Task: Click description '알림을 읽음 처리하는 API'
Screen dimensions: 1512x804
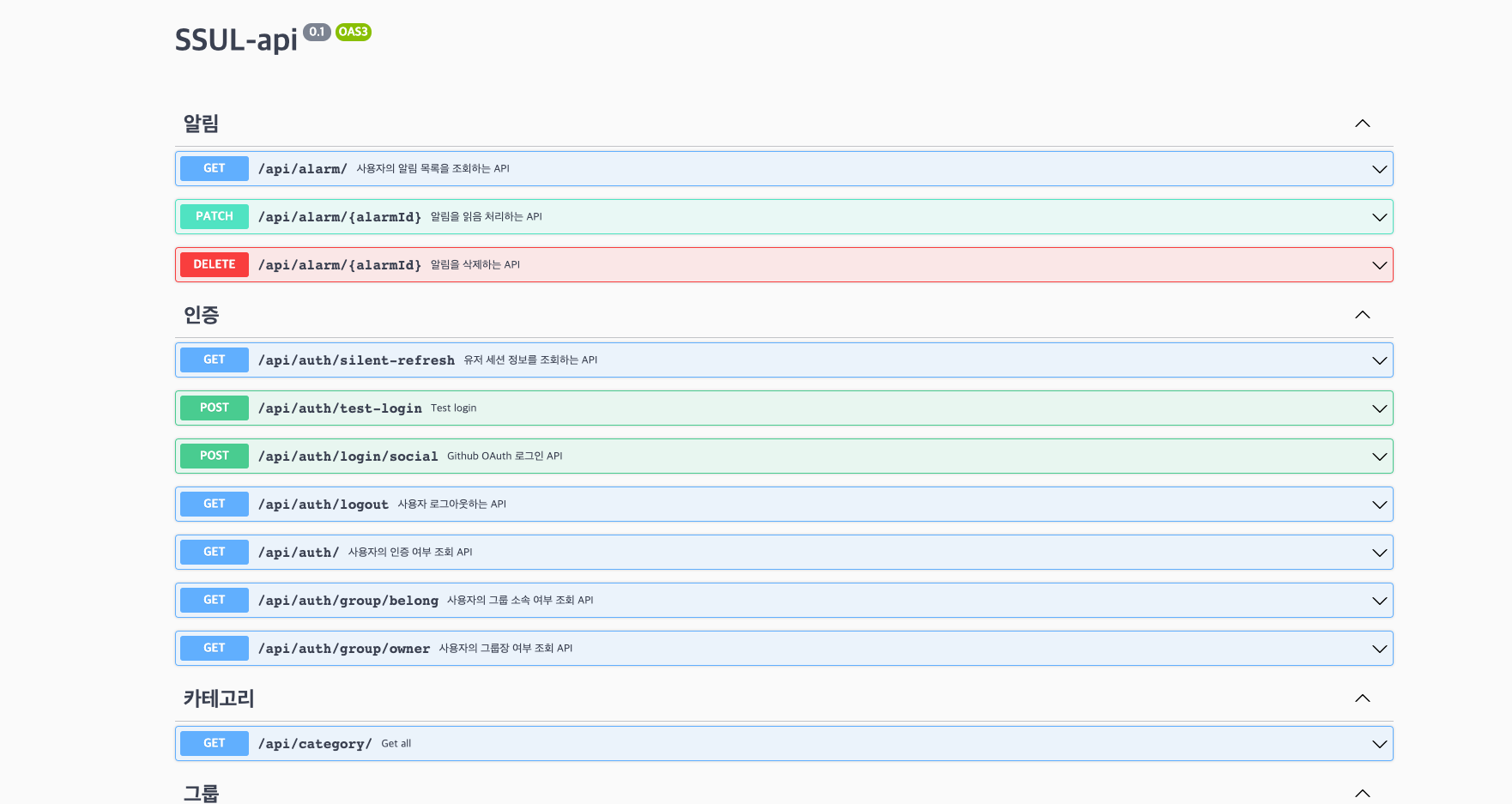Action: point(487,216)
